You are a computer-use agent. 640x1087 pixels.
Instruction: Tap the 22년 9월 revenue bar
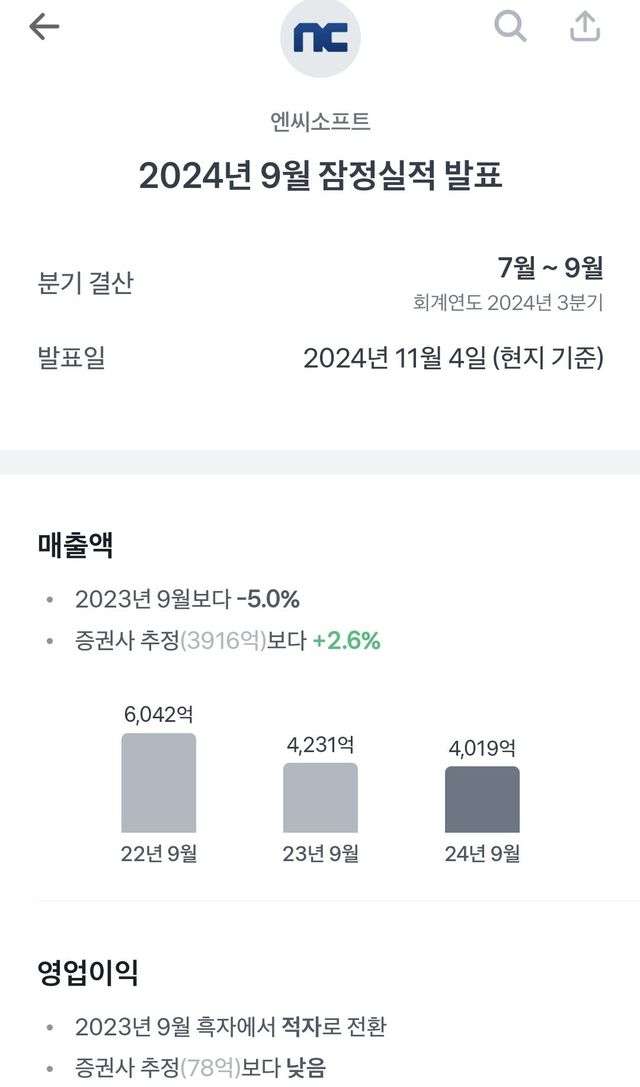point(159,783)
